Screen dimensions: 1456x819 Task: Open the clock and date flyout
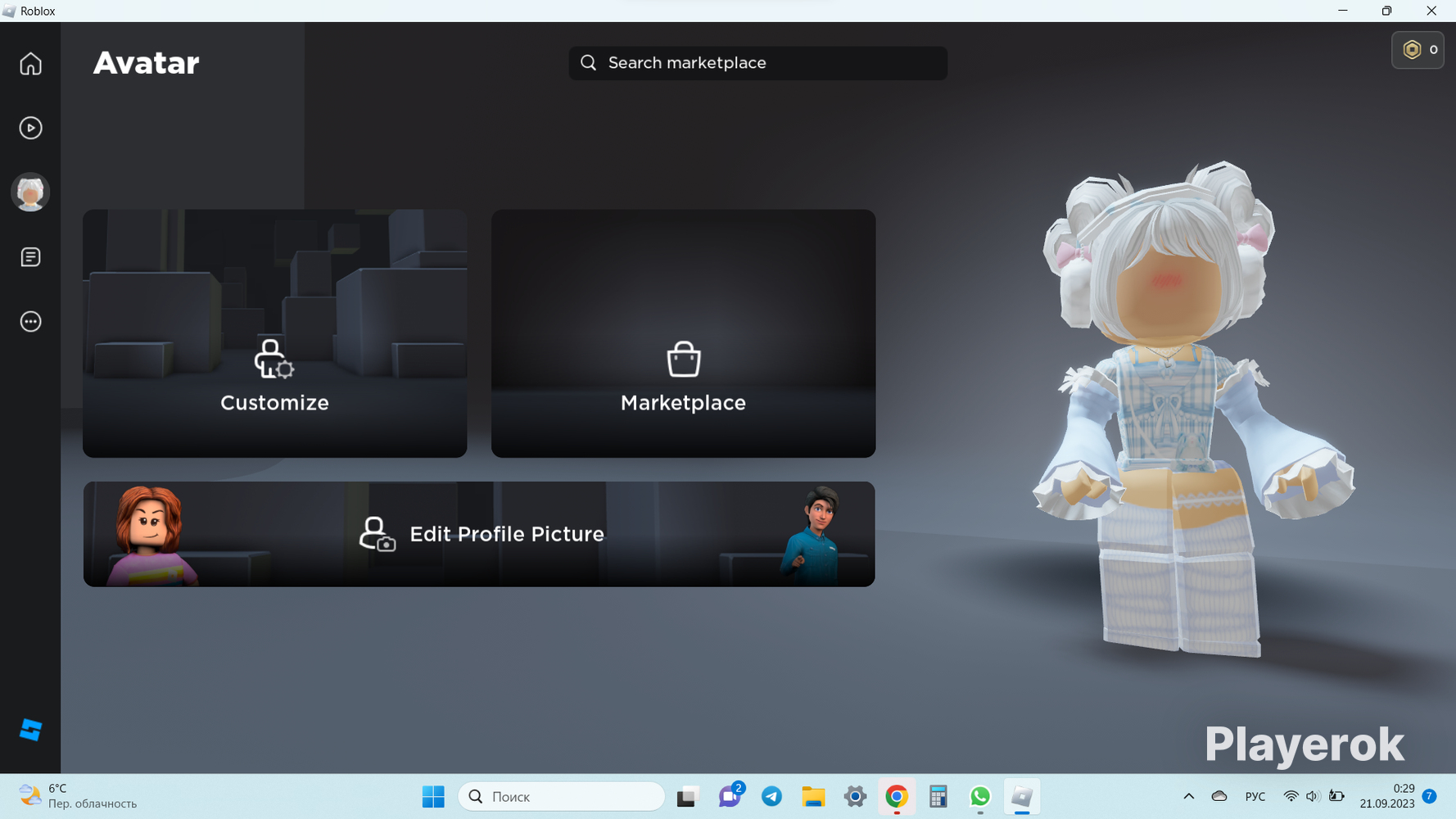[x=1387, y=796]
